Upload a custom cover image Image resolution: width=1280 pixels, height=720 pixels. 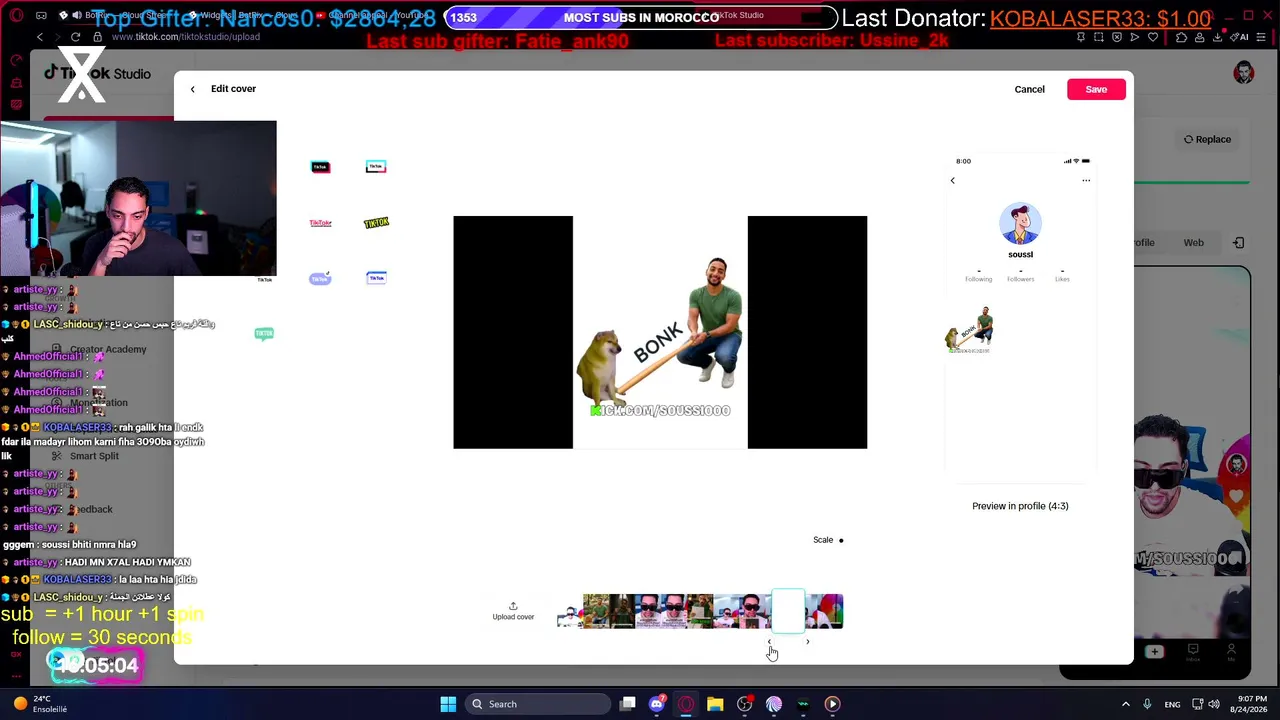[x=513, y=611]
